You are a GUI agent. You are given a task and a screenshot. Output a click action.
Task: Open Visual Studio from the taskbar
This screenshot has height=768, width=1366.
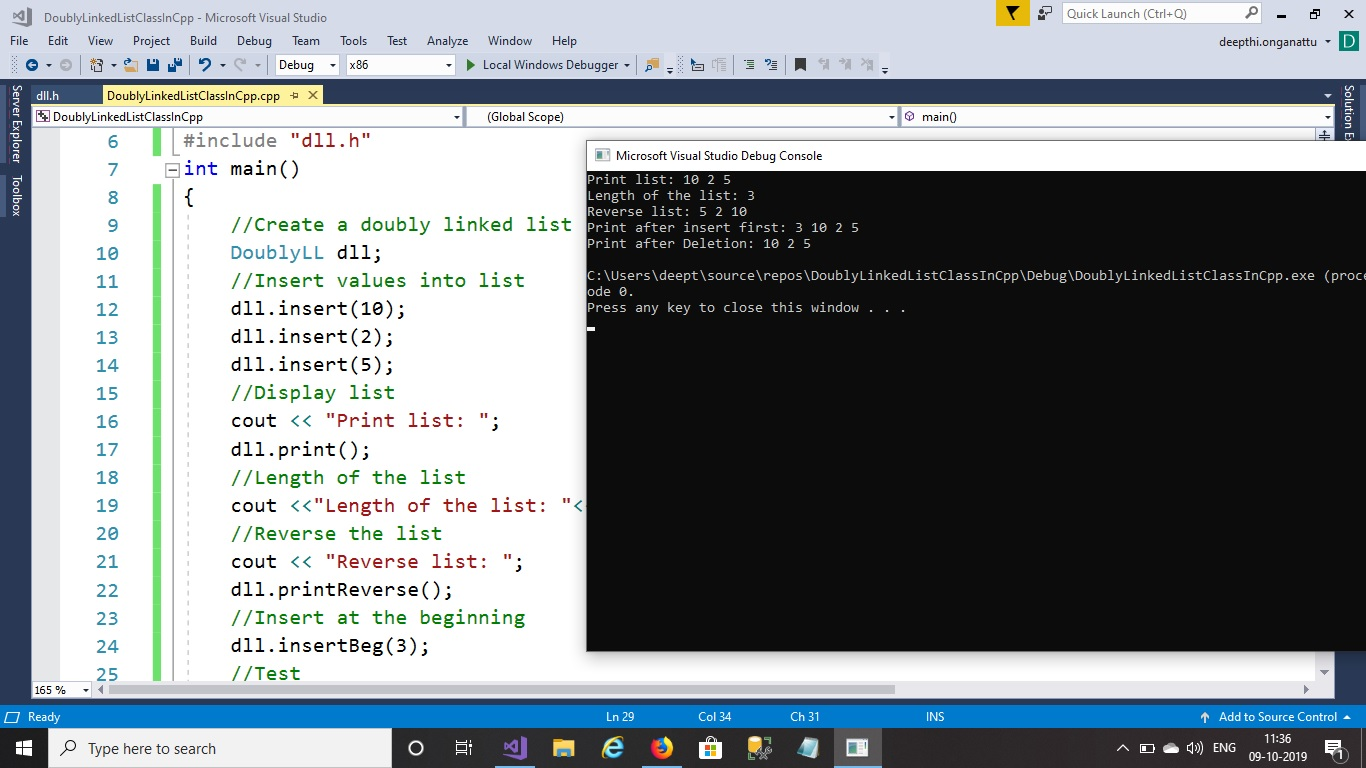click(x=514, y=748)
